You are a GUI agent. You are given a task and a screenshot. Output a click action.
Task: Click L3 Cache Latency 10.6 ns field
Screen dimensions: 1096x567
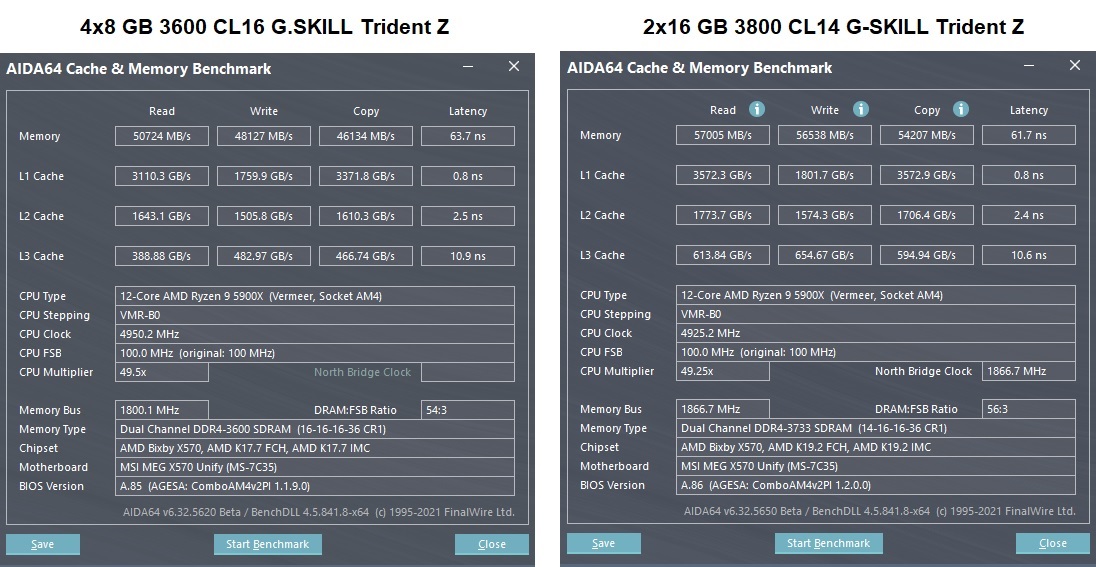point(1029,254)
